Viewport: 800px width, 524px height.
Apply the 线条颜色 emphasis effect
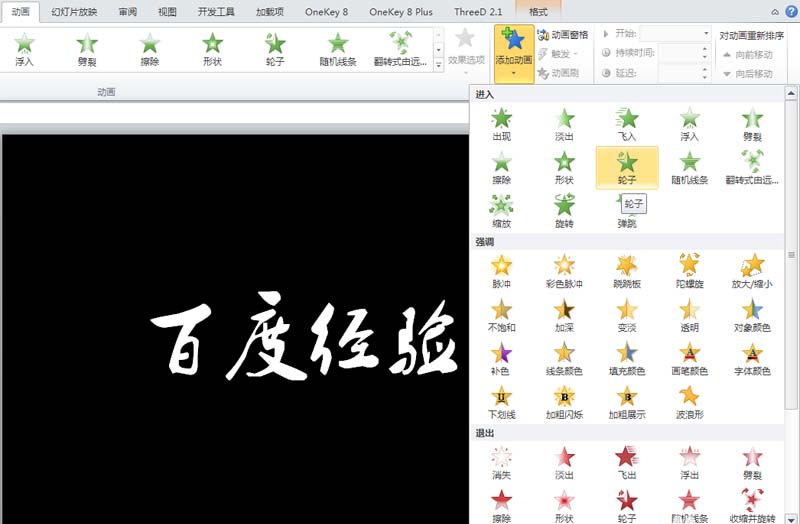564,359
